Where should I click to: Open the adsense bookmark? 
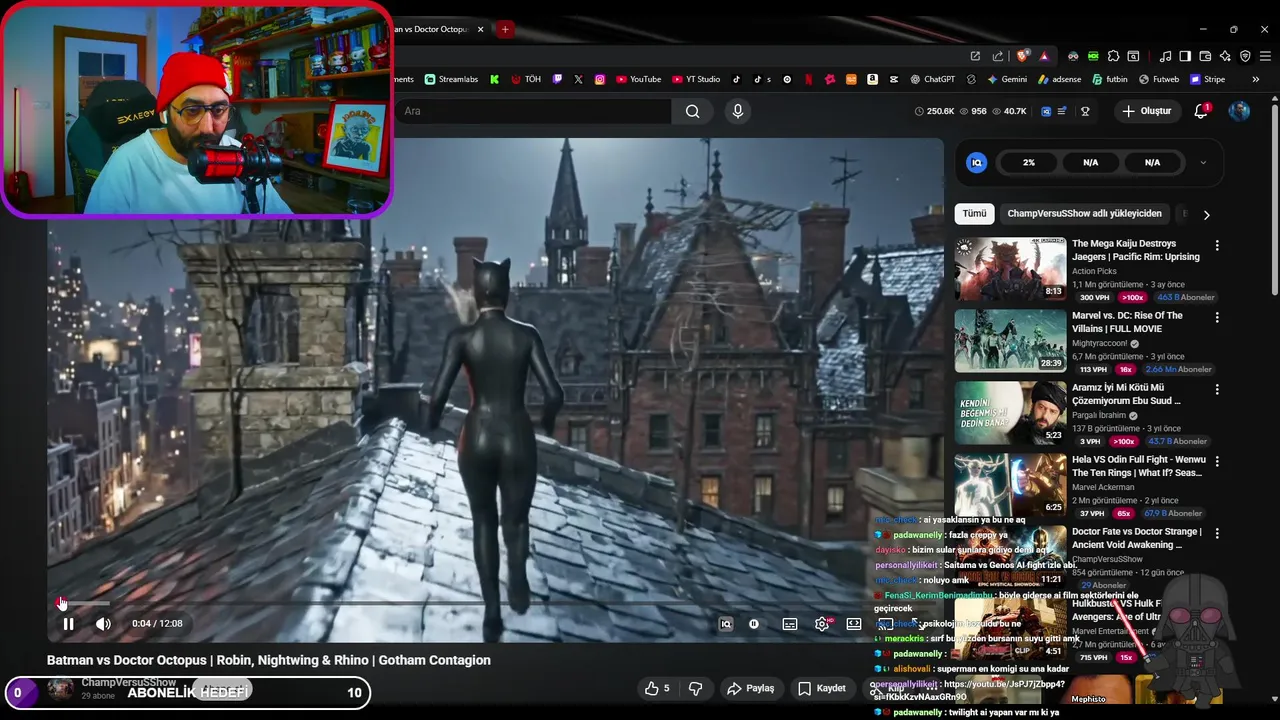pos(1059,79)
